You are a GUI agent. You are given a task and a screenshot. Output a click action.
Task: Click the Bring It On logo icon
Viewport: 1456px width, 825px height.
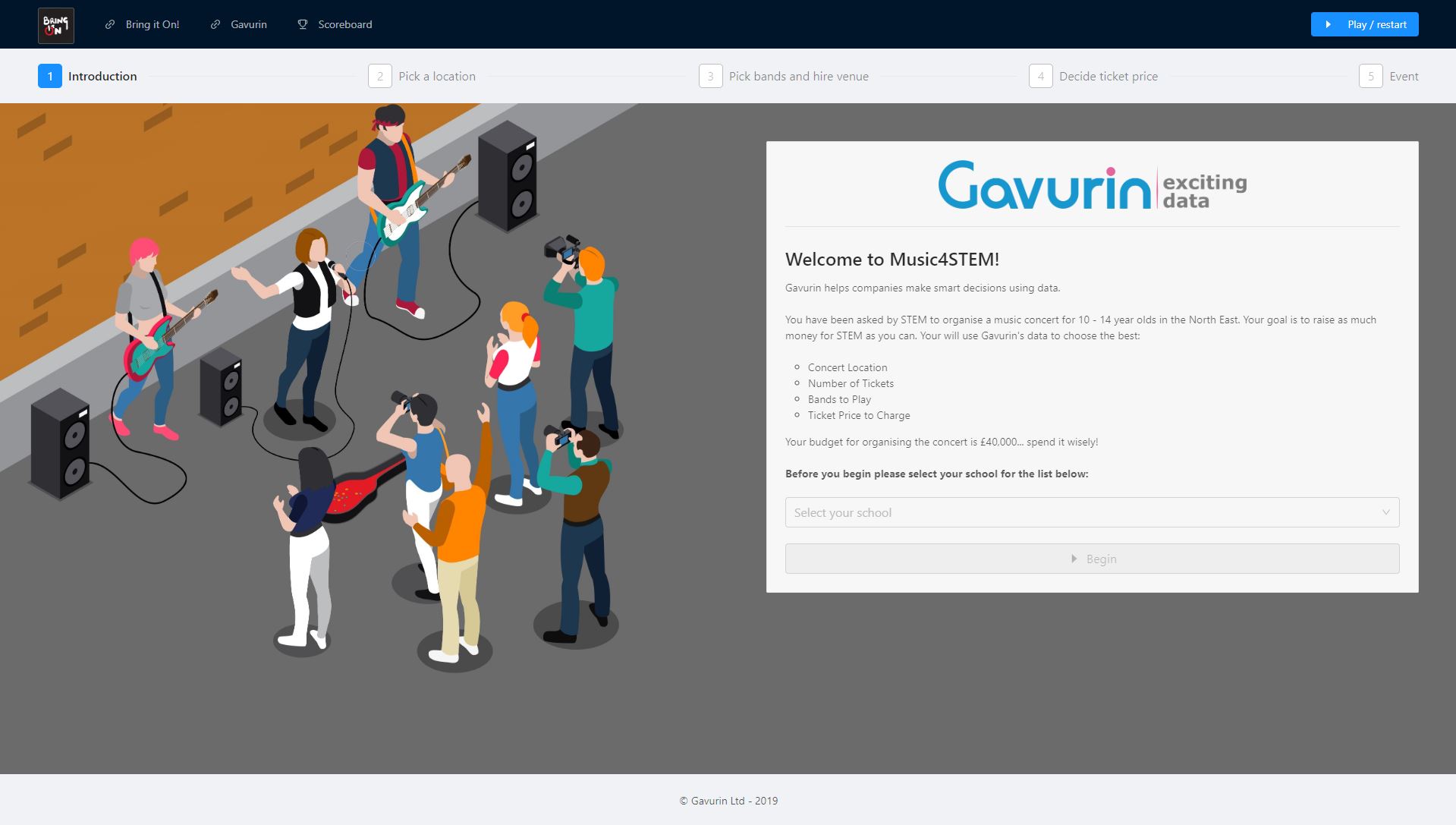coord(56,25)
